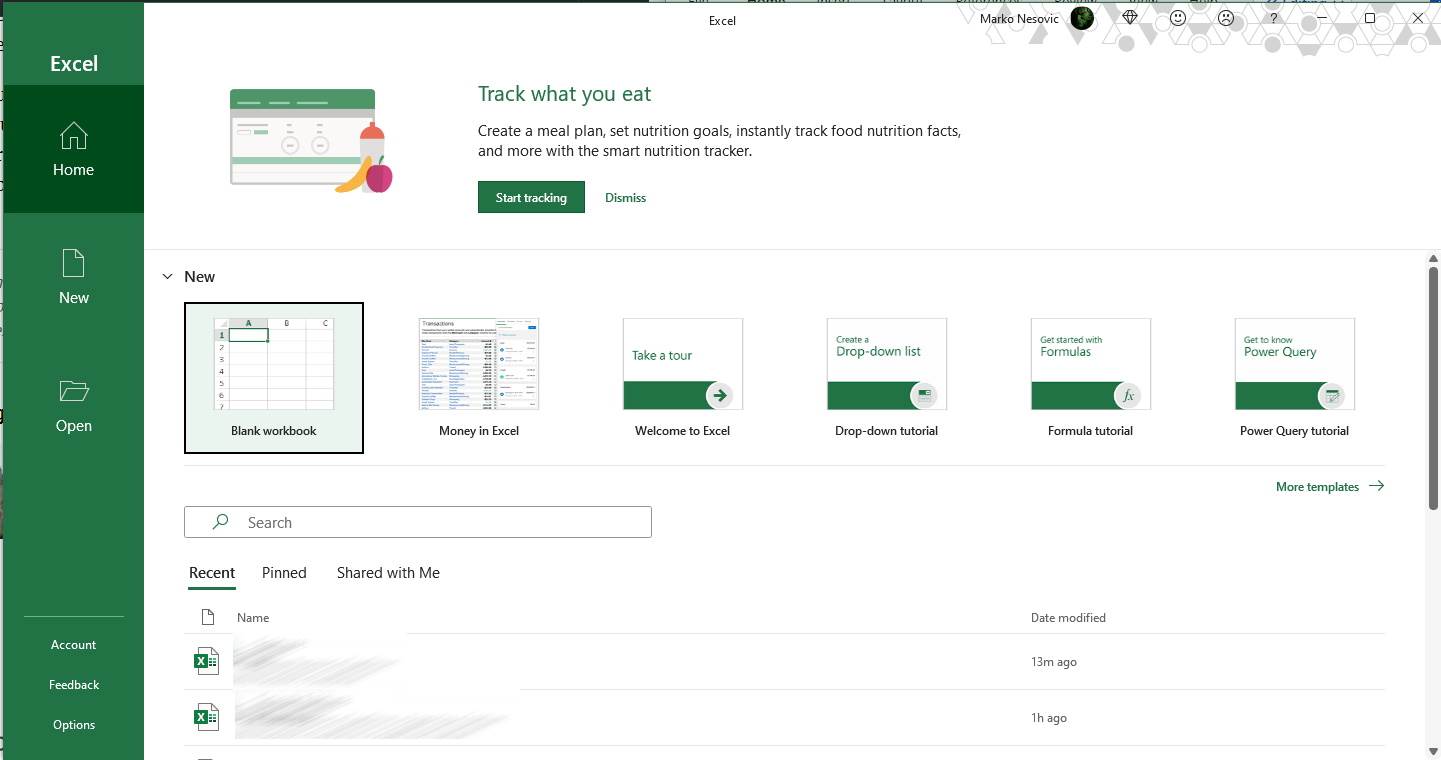This screenshot has height=760, width=1441.
Task: Click the Start tracking button
Action: [531, 197]
